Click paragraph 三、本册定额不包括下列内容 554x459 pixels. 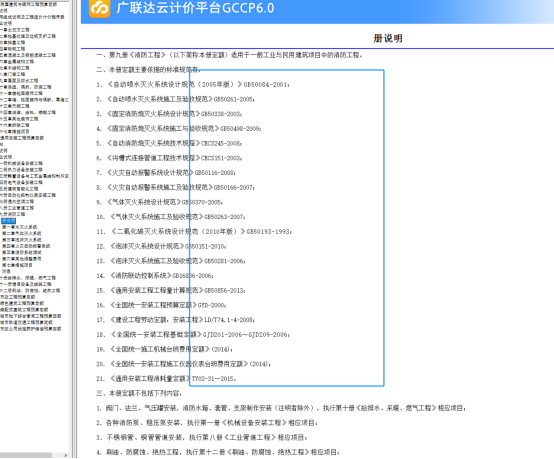point(139,393)
